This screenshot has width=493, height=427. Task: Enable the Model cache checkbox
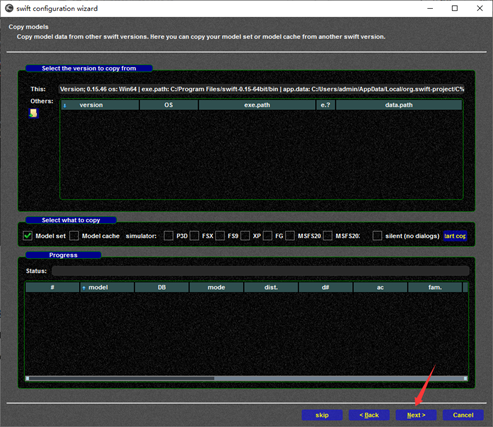74,236
